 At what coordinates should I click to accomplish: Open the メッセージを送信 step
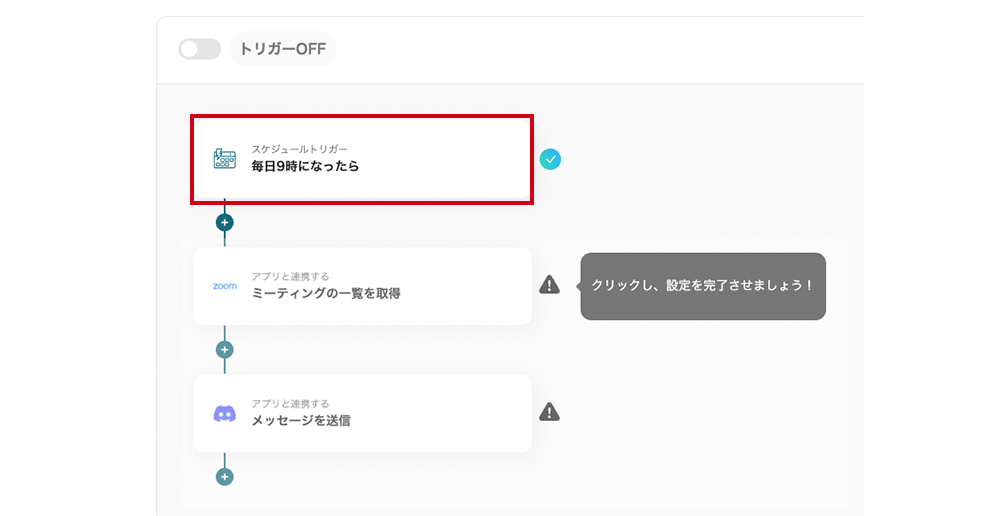click(301, 421)
